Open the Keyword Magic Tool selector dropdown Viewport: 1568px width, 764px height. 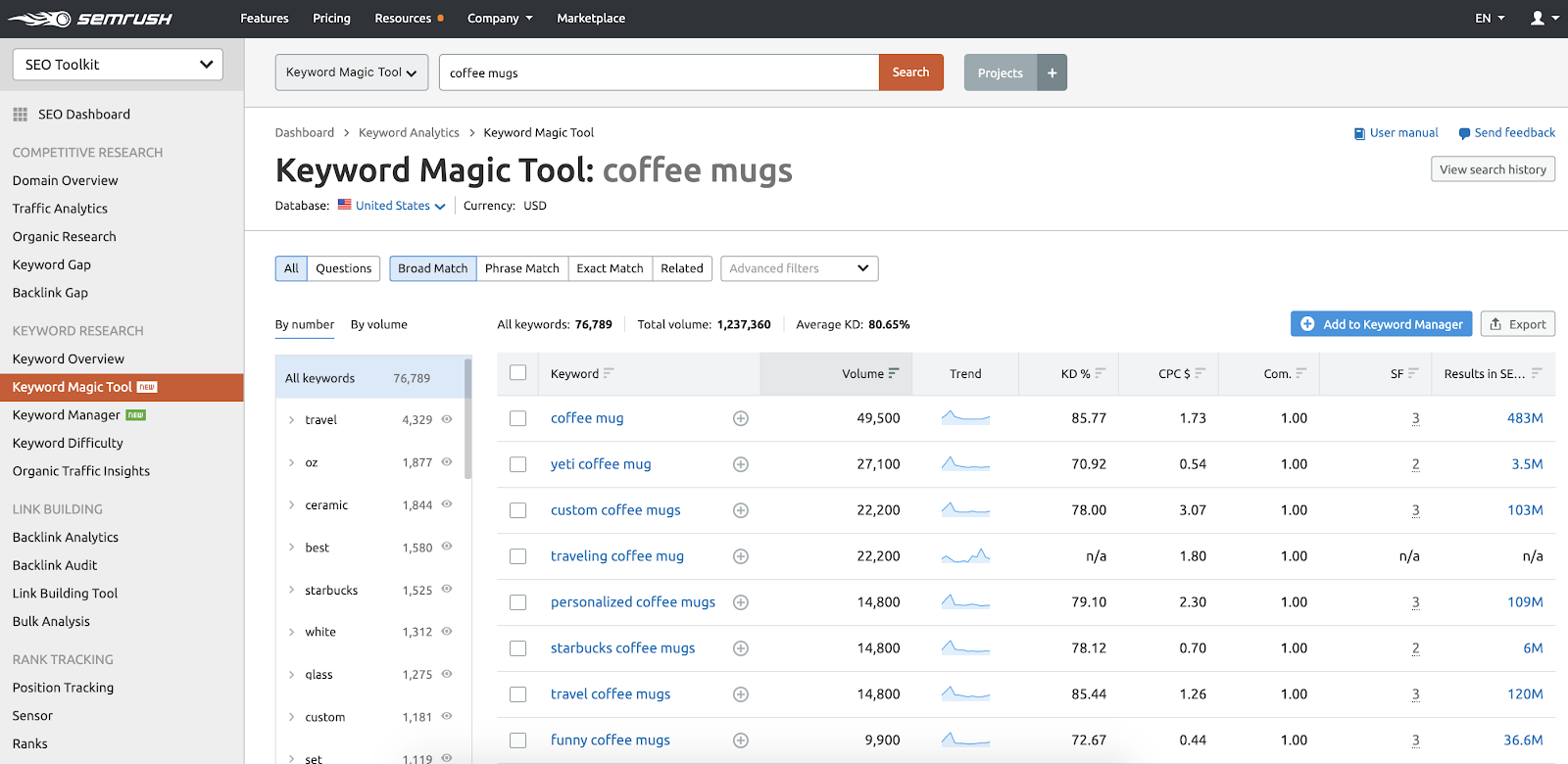point(352,72)
